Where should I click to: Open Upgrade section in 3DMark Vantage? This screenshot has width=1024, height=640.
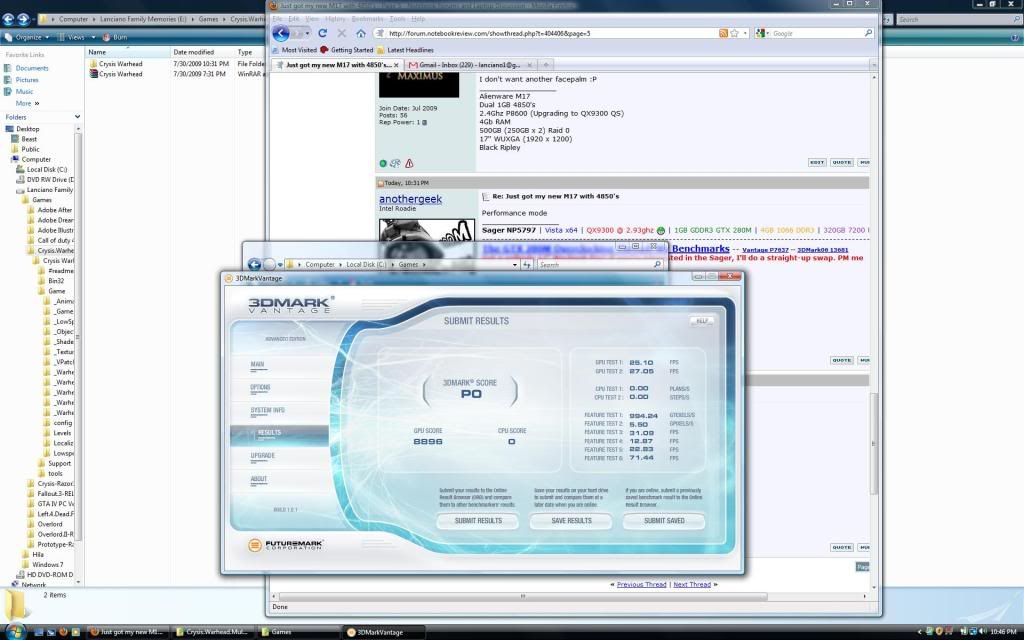[x=263, y=456]
